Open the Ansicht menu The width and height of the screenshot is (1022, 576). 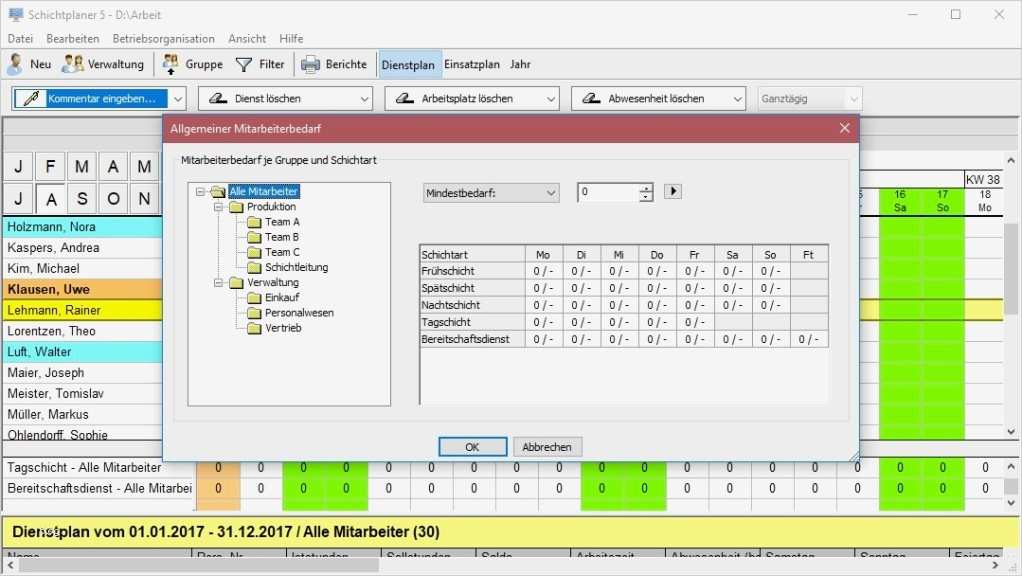[x=247, y=38]
